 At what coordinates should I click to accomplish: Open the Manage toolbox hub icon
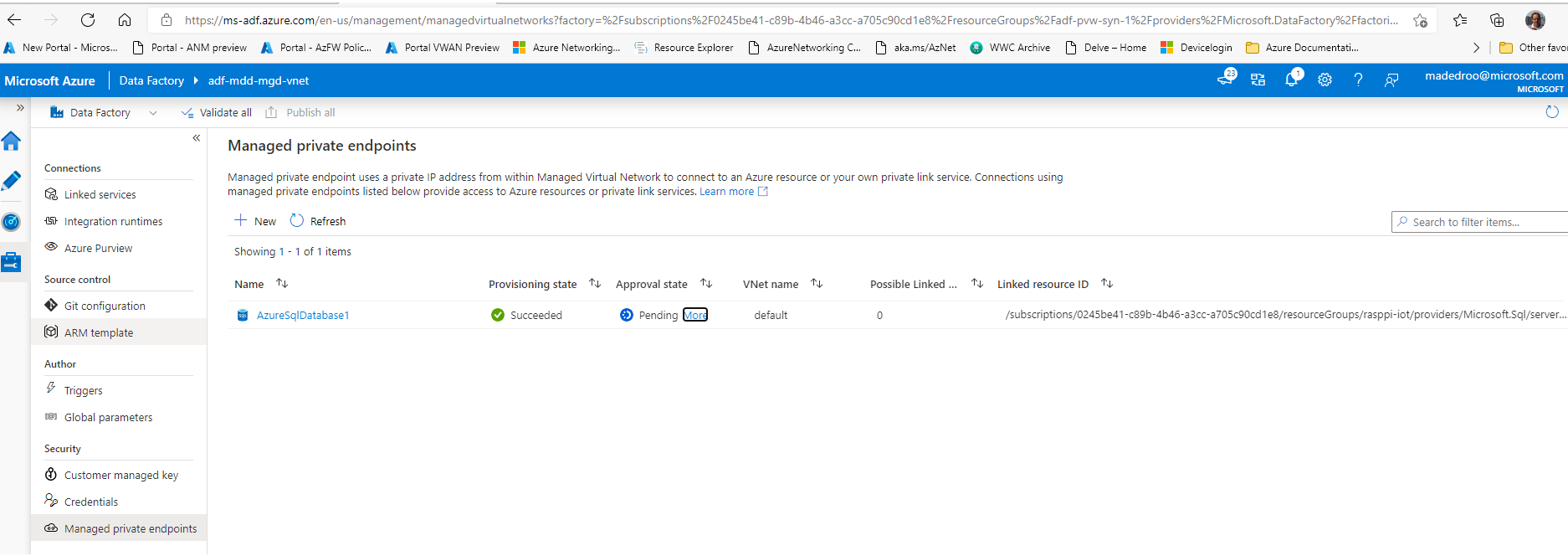(x=11, y=262)
